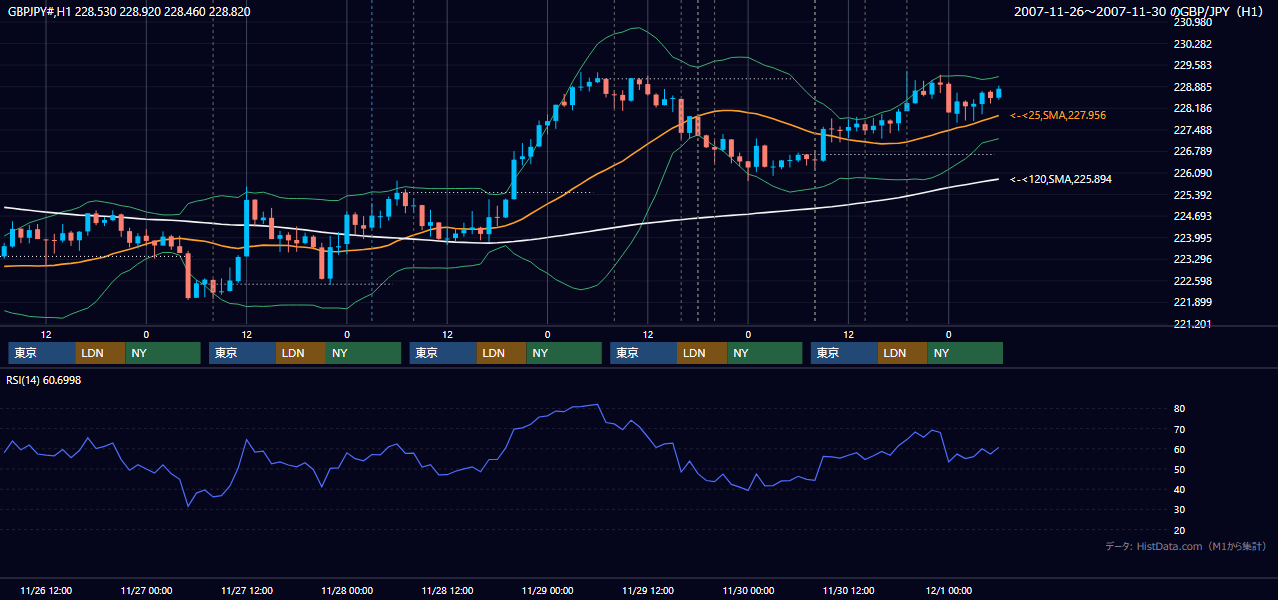Click the RSI scale value 20
The height and width of the screenshot is (600, 1278).
click(x=1180, y=530)
